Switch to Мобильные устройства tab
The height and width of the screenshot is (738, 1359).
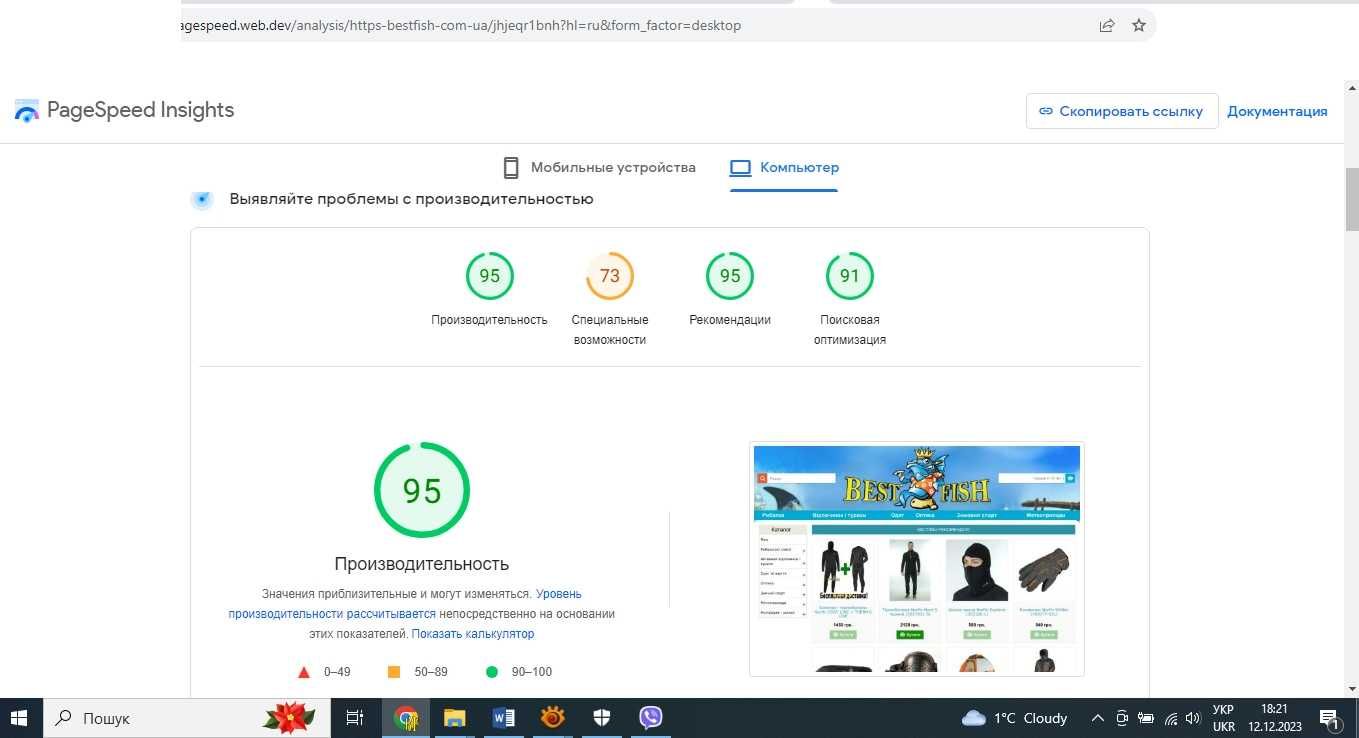click(x=599, y=167)
